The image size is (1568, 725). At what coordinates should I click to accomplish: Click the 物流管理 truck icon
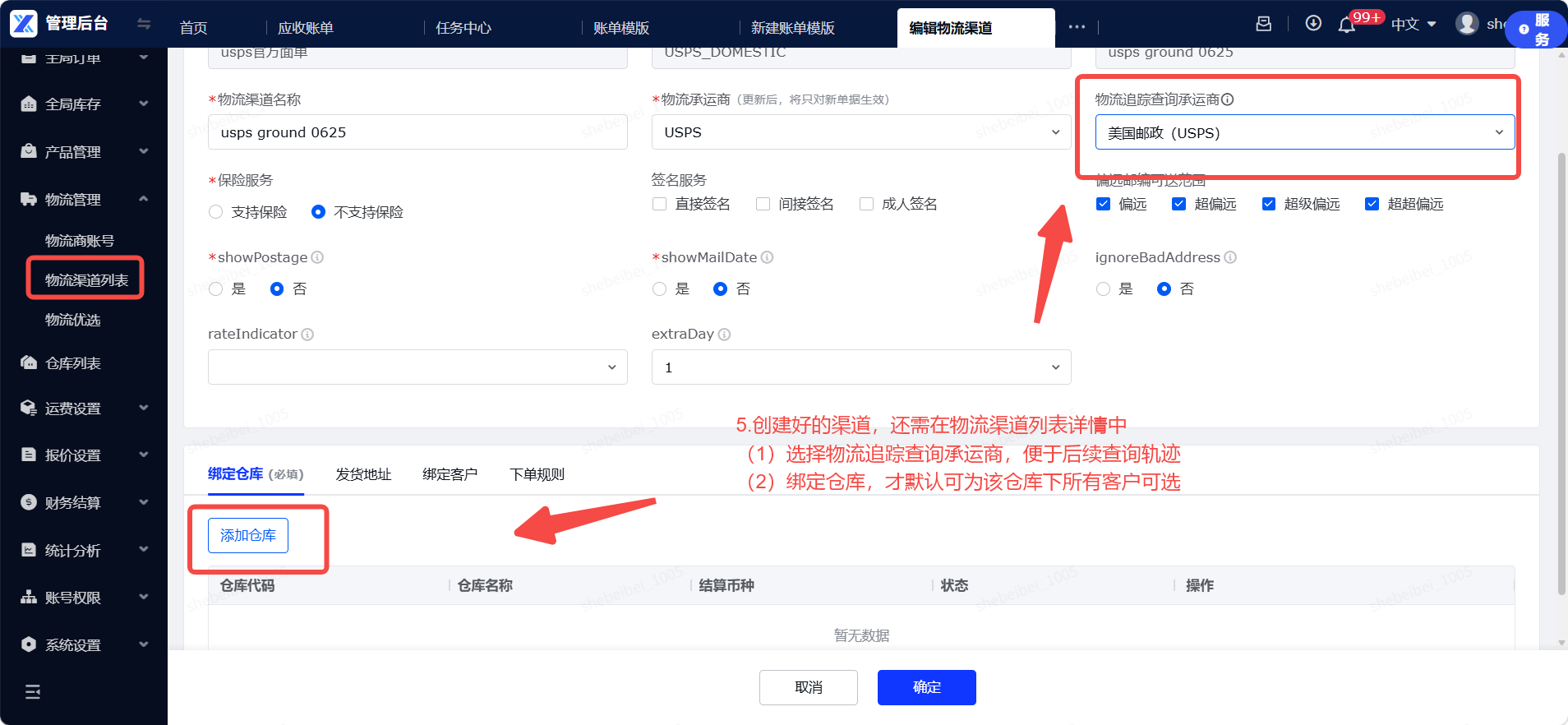coord(29,199)
